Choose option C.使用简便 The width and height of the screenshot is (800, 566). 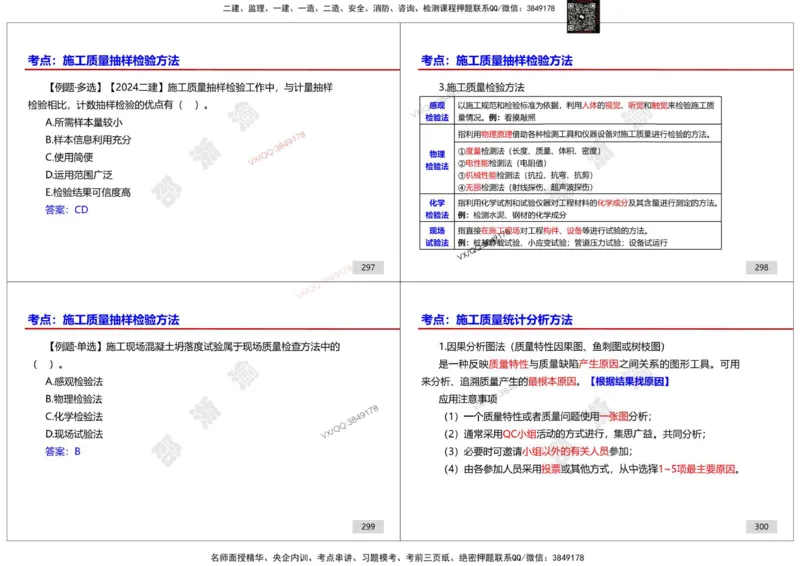pos(69,157)
